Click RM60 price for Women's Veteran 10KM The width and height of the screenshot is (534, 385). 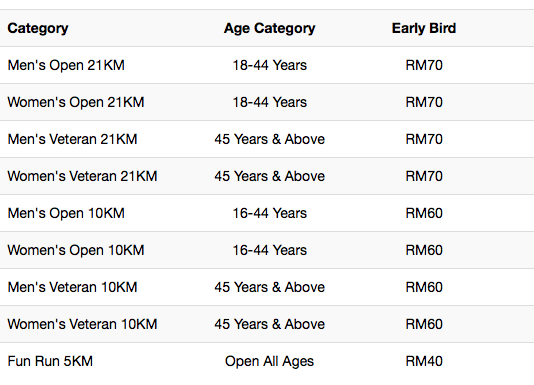424,324
